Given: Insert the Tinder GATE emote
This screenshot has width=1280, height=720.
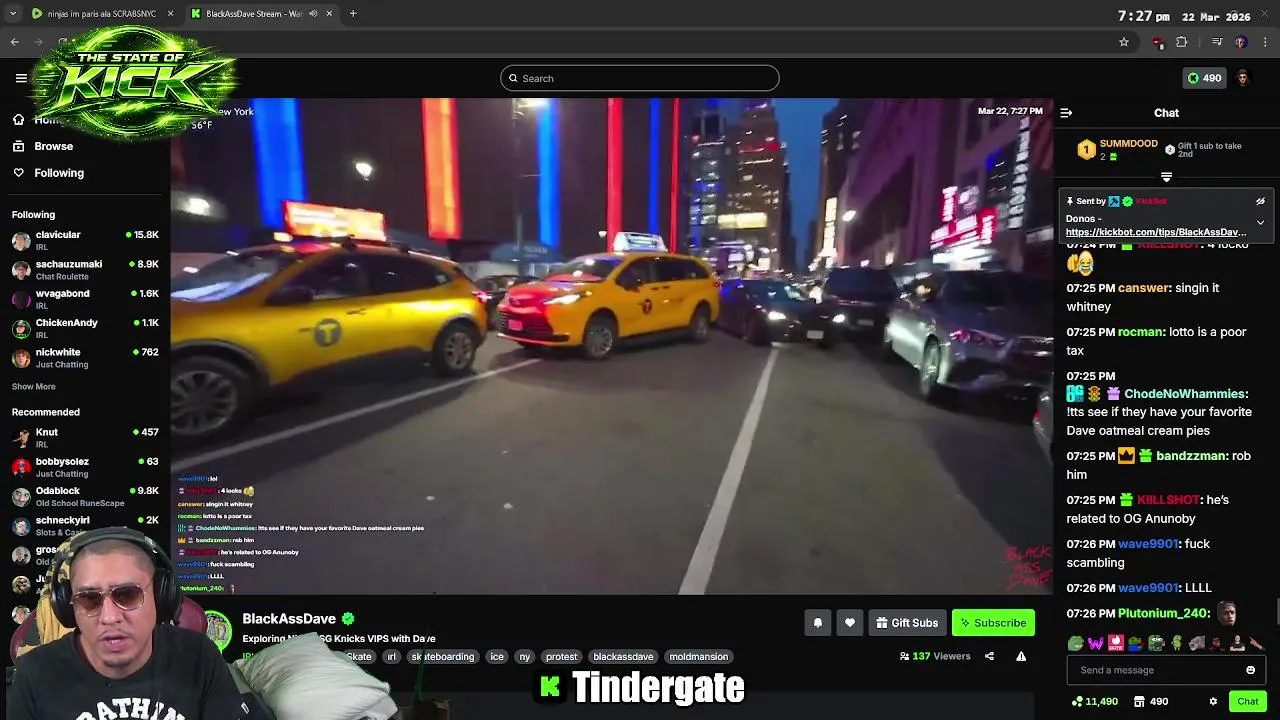Looking at the screenshot, I should coord(1116,644).
